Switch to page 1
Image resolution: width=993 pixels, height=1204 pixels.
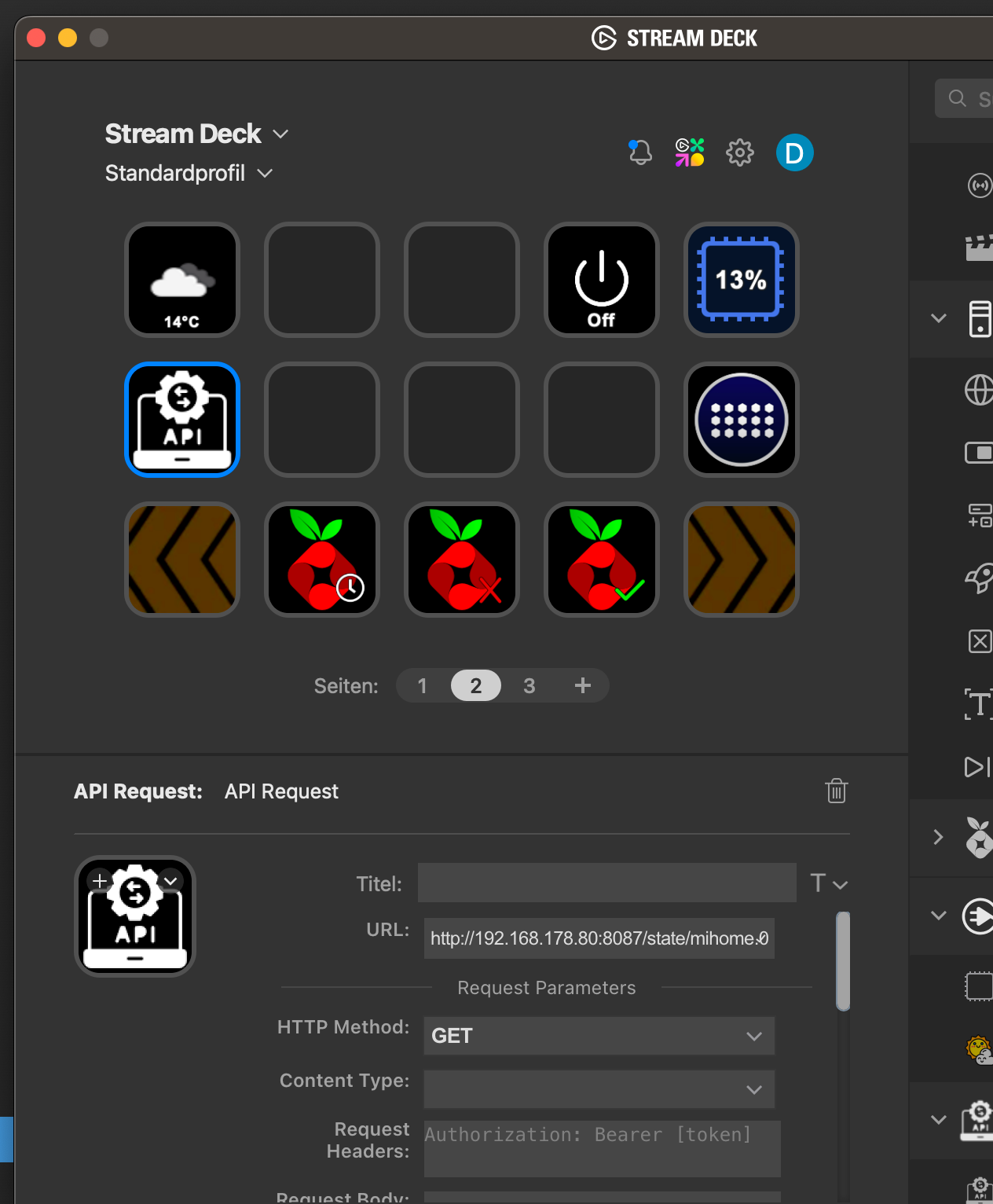423,686
